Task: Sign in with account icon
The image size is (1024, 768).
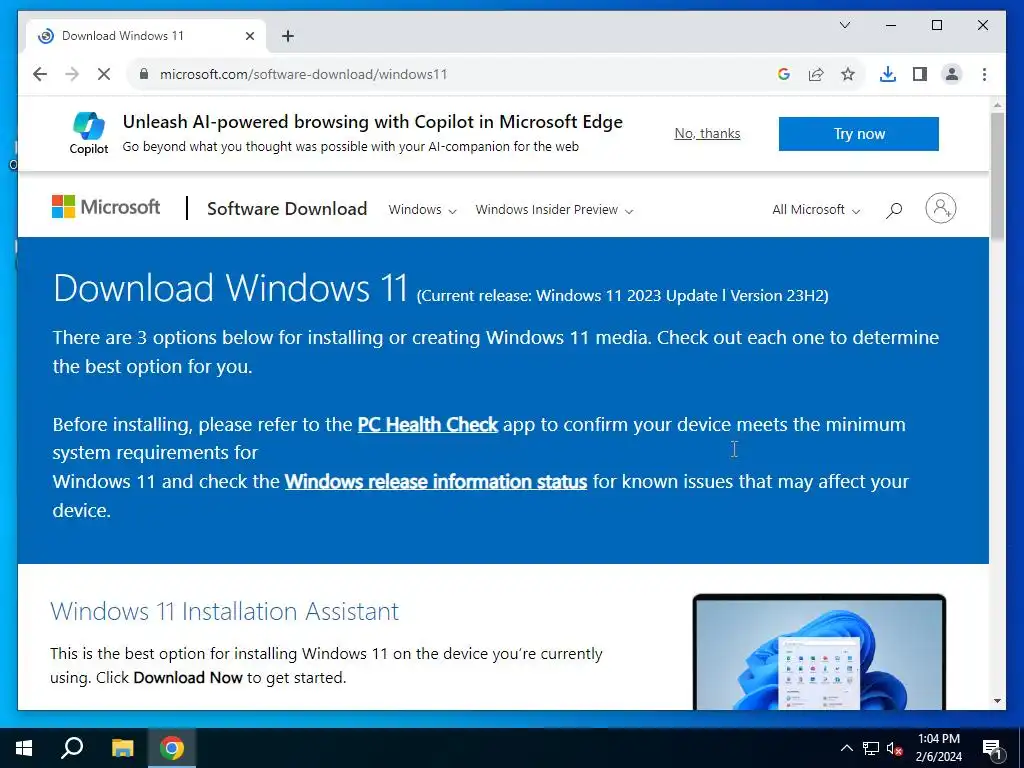Action: (940, 208)
